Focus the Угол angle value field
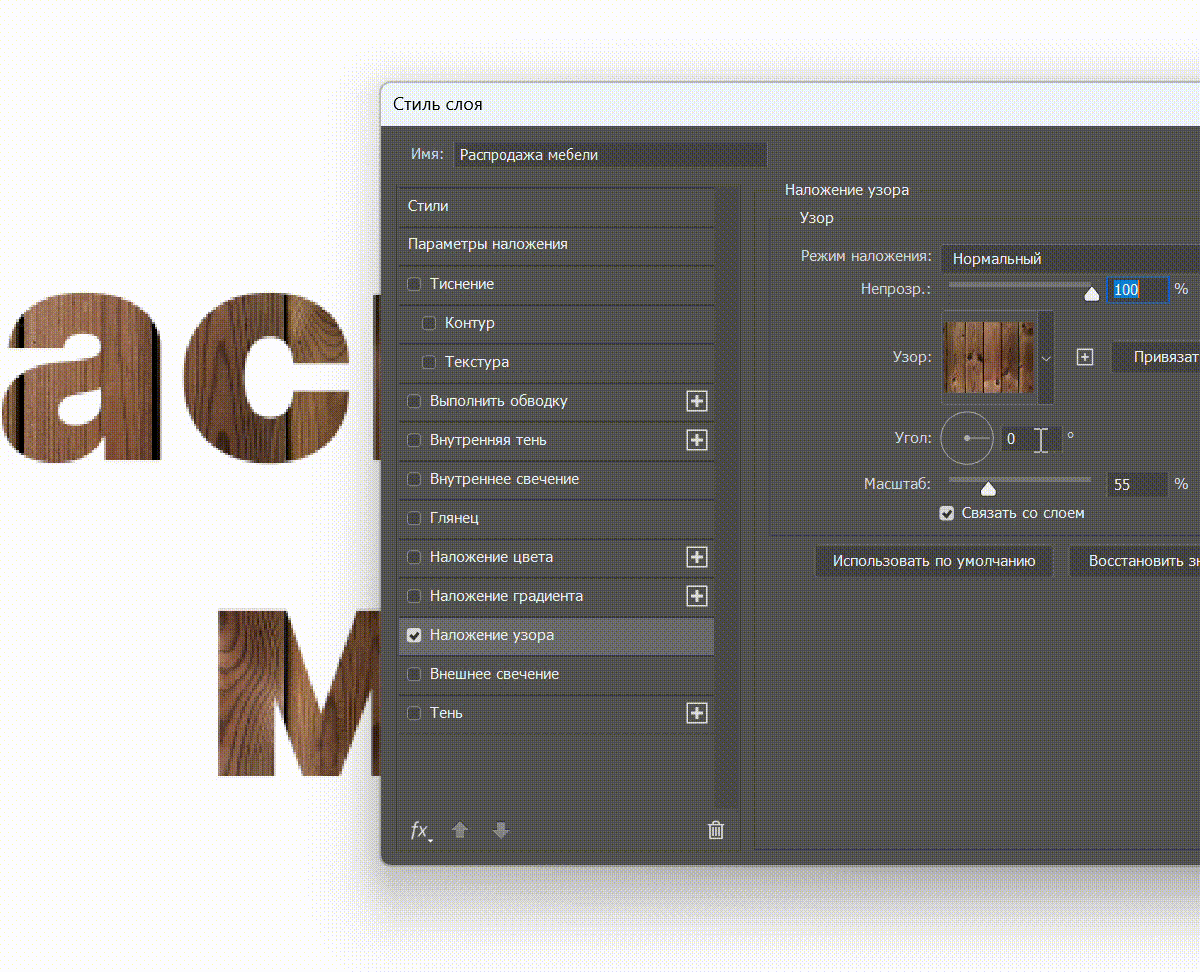The height and width of the screenshot is (972, 1200). [x=1030, y=438]
